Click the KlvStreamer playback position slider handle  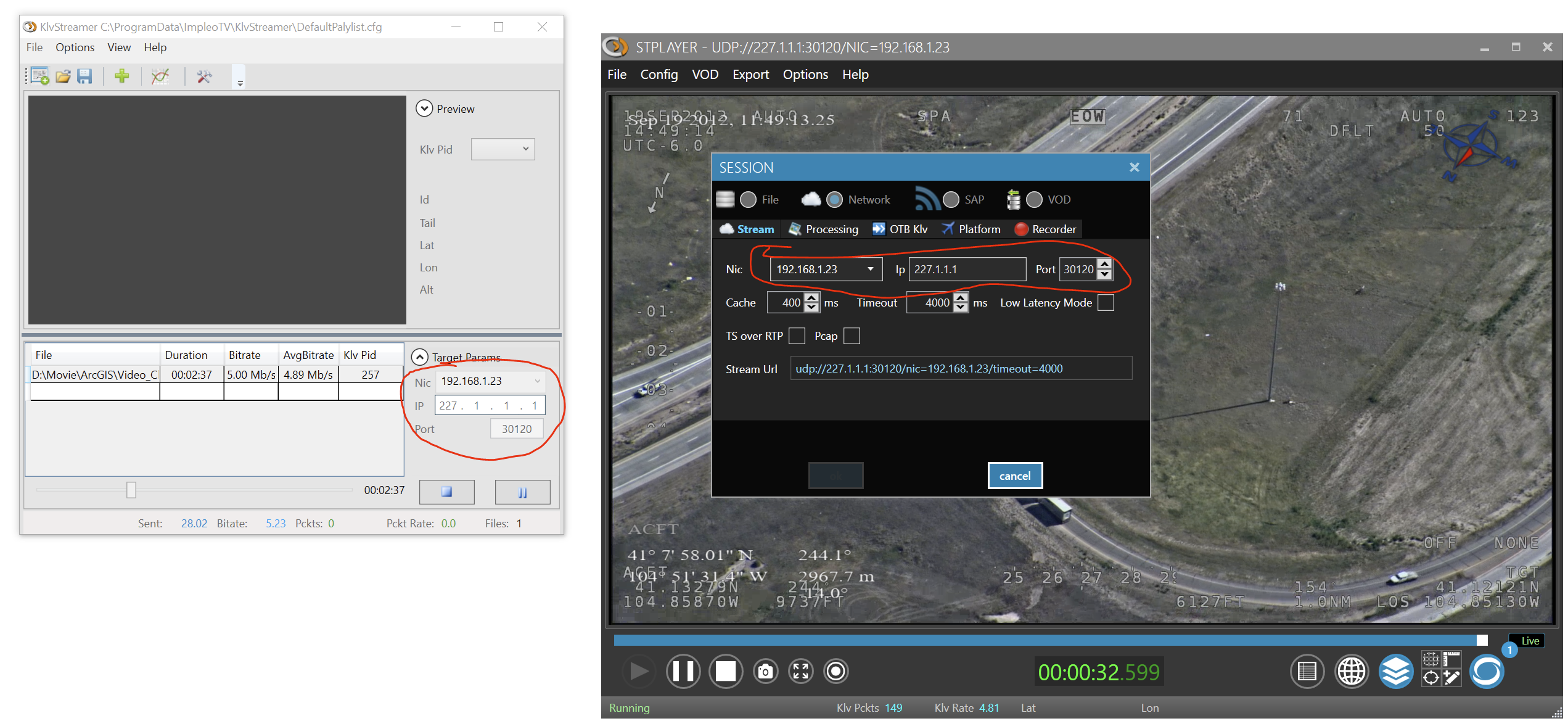131,490
